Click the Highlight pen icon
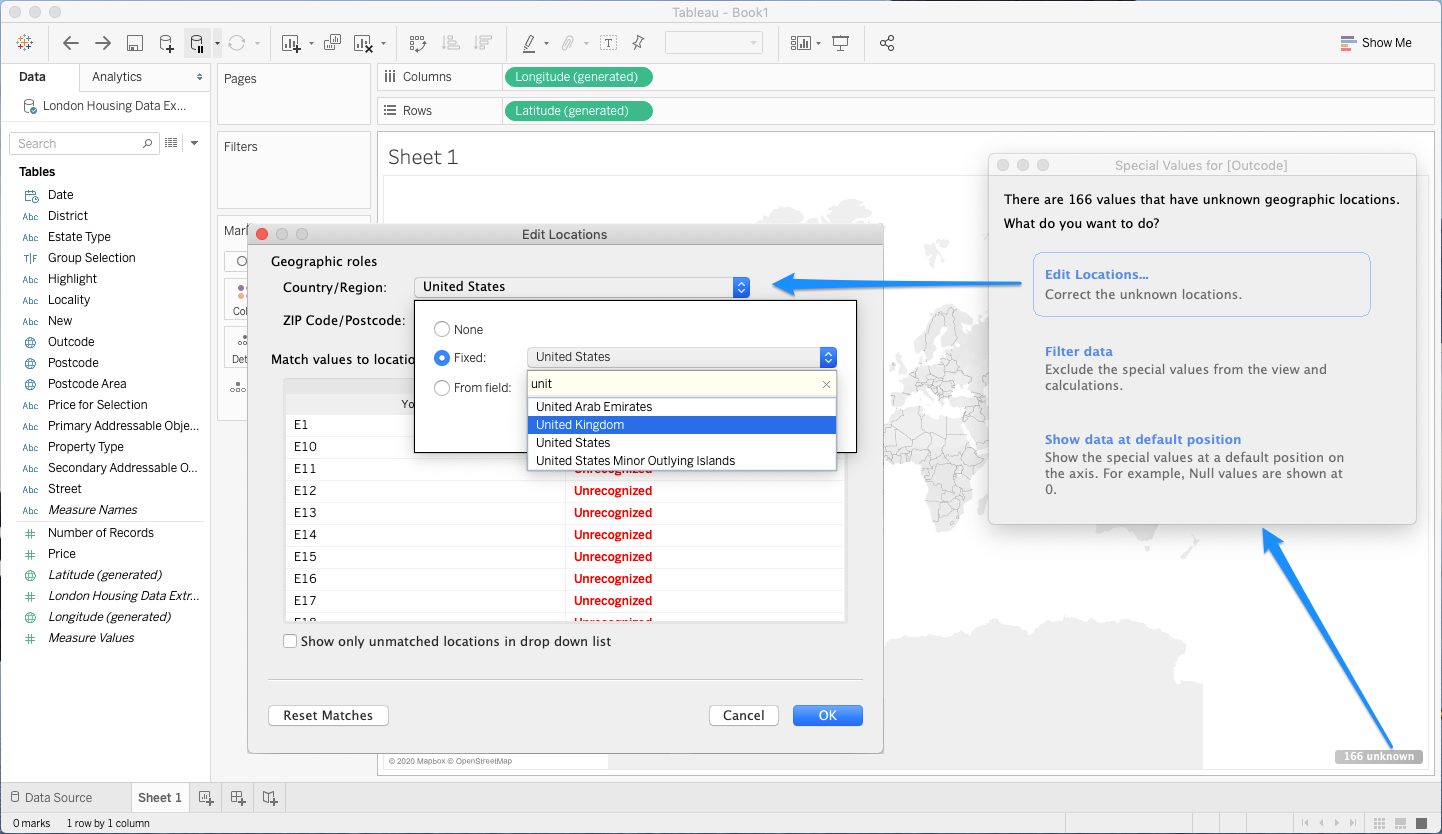This screenshot has width=1442, height=834. [529, 43]
